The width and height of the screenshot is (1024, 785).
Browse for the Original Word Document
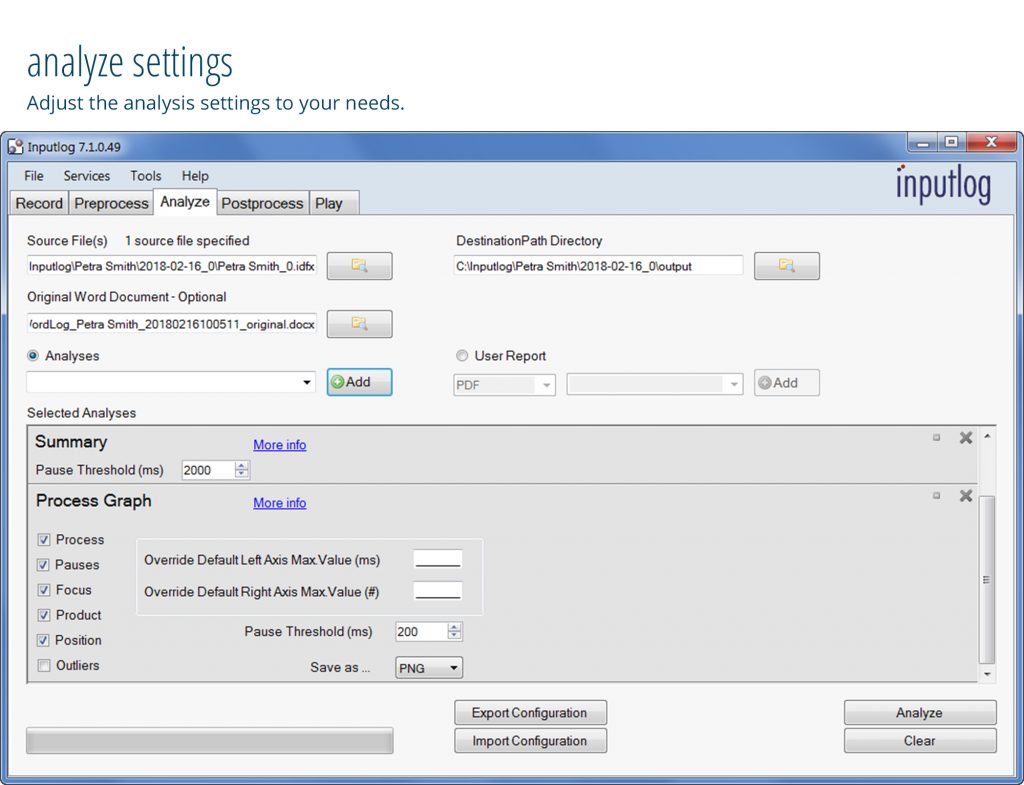coord(359,324)
